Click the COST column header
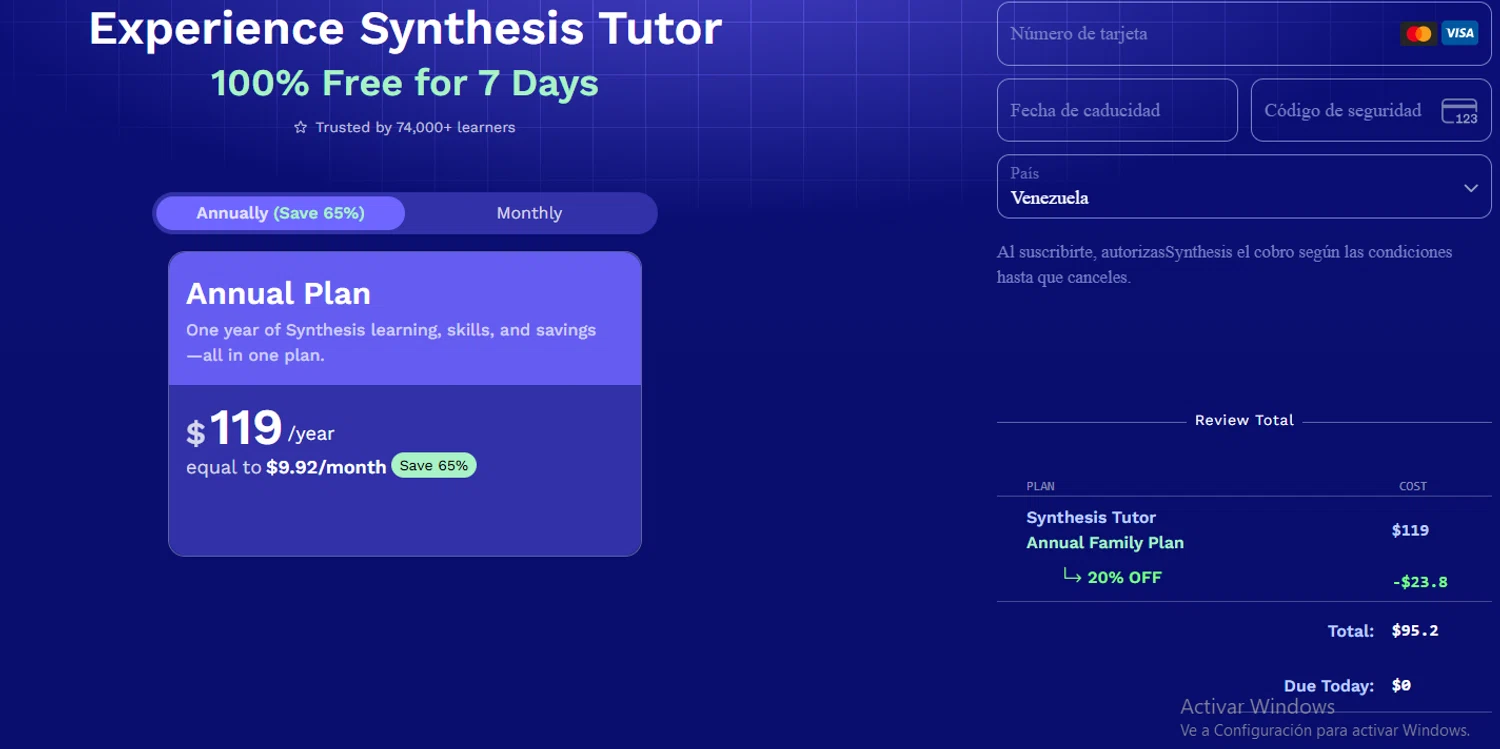The image size is (1500, 749). tap(1413, 486)
